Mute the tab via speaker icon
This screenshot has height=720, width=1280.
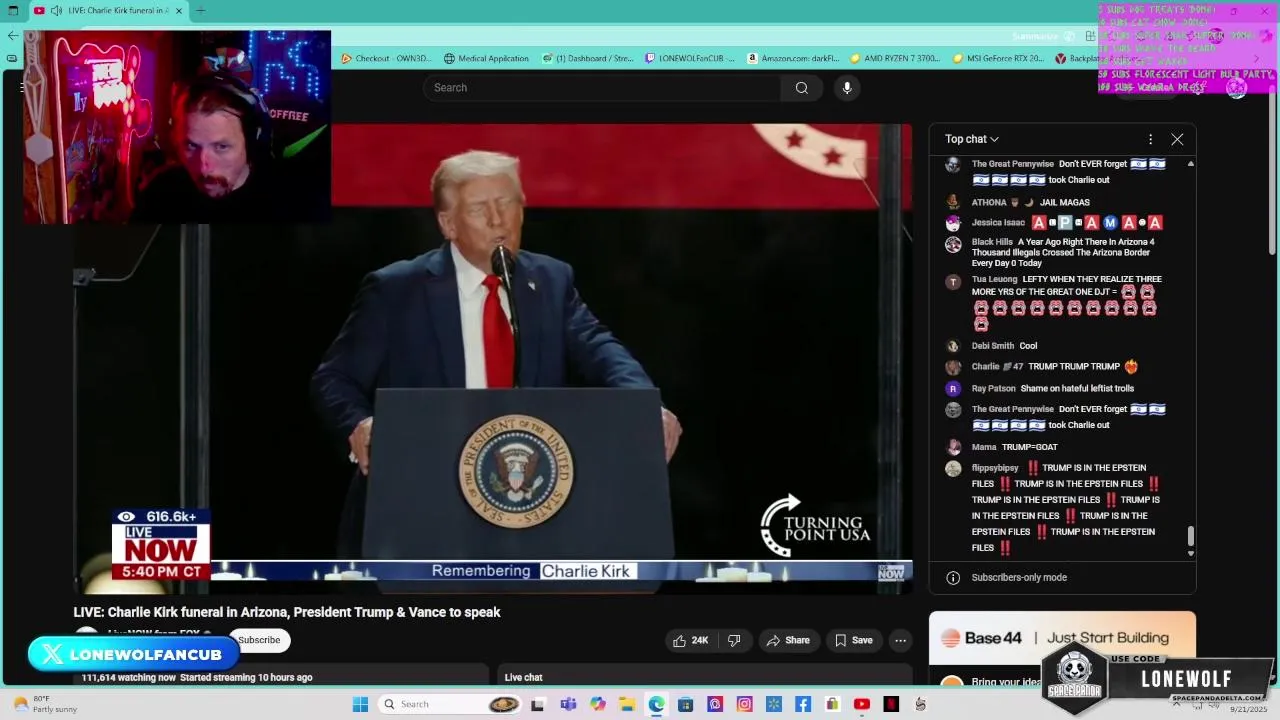click(x=56, y=10)
